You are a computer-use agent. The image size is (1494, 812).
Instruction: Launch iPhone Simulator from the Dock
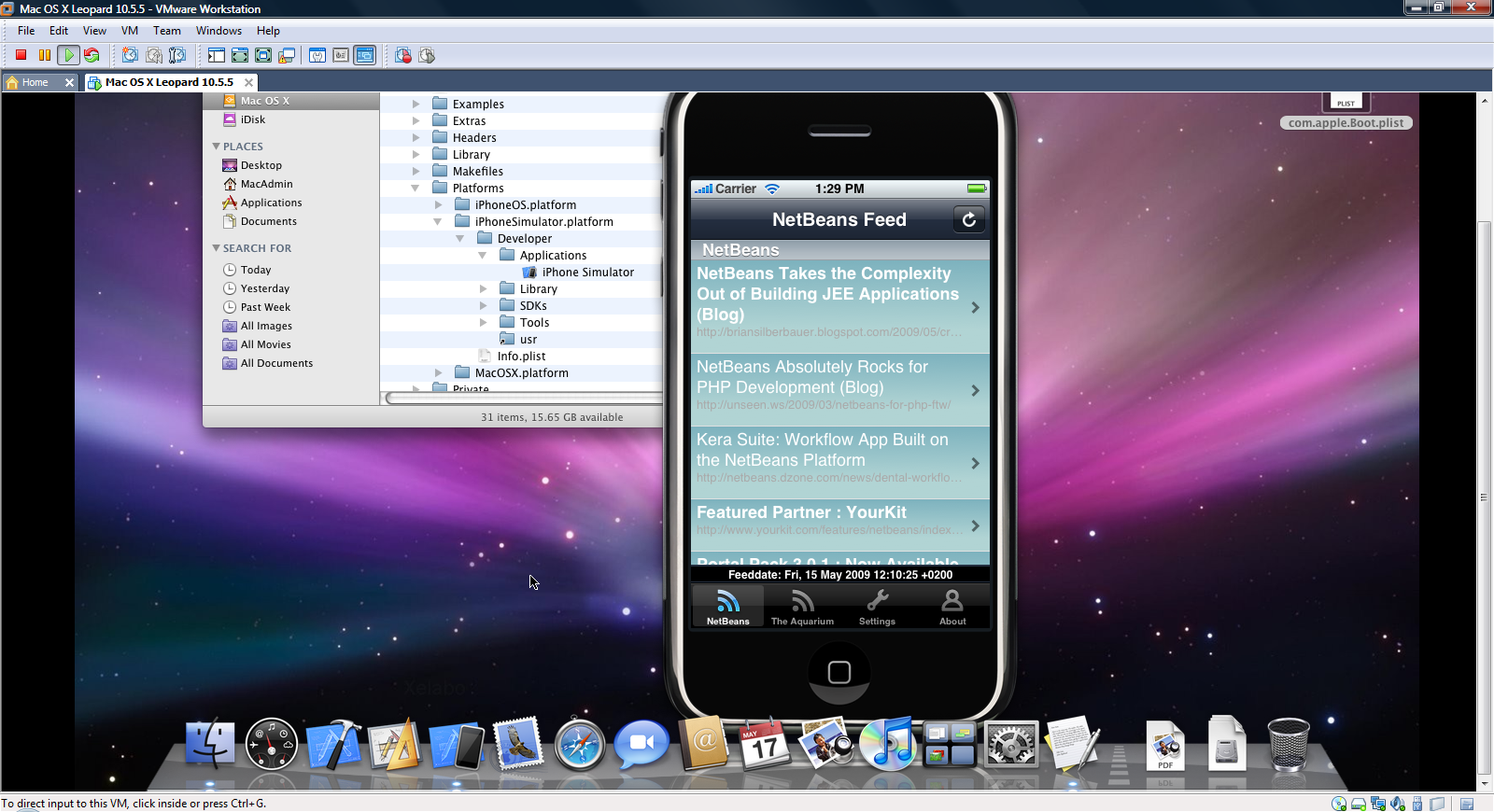[457, 746]
